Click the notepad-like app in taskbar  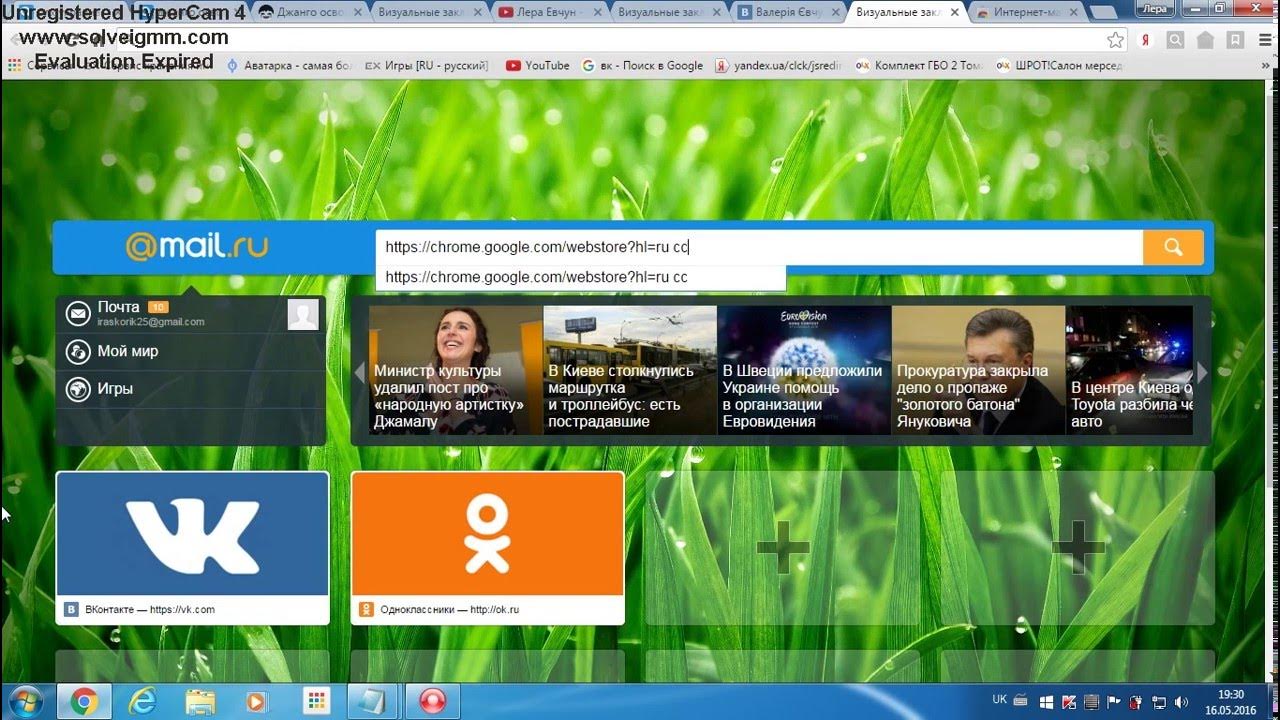[x=374, y=702]
